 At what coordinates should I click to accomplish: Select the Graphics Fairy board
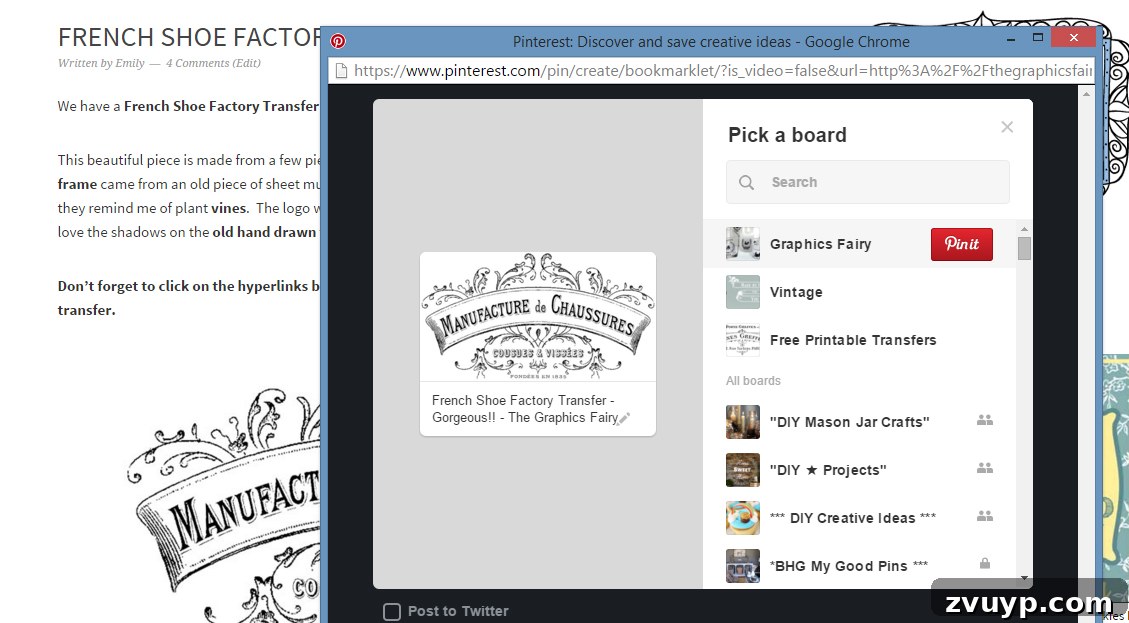[x=859, y=244]
